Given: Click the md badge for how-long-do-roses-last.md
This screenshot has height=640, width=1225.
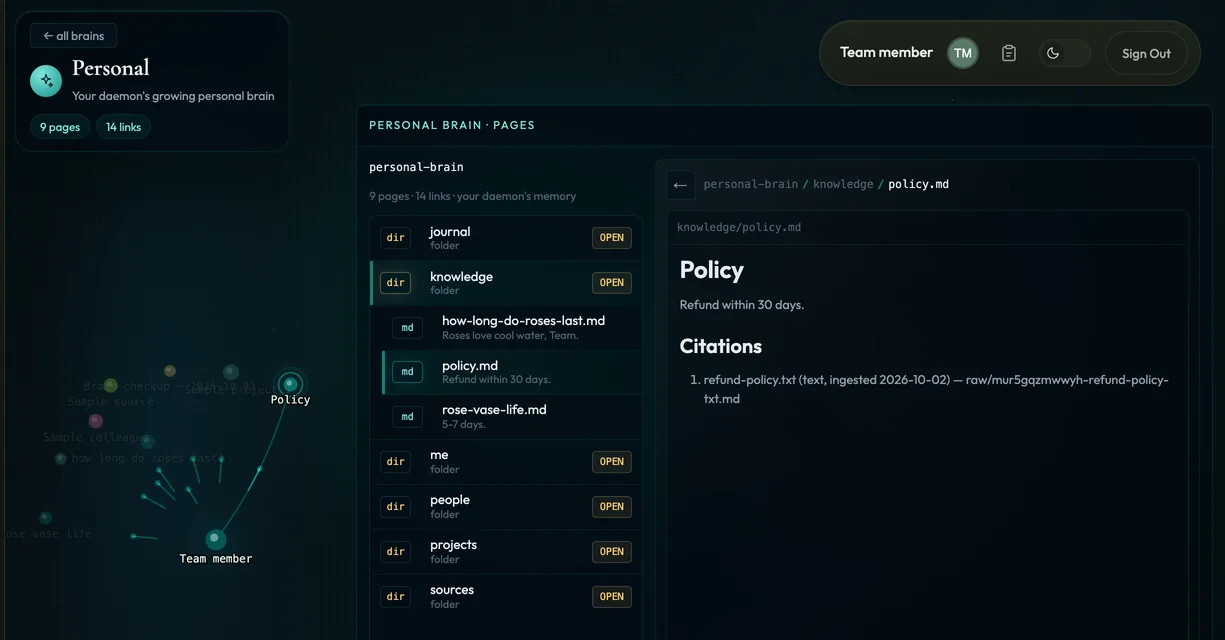Looking at the screenshot, I should point(407,327).
